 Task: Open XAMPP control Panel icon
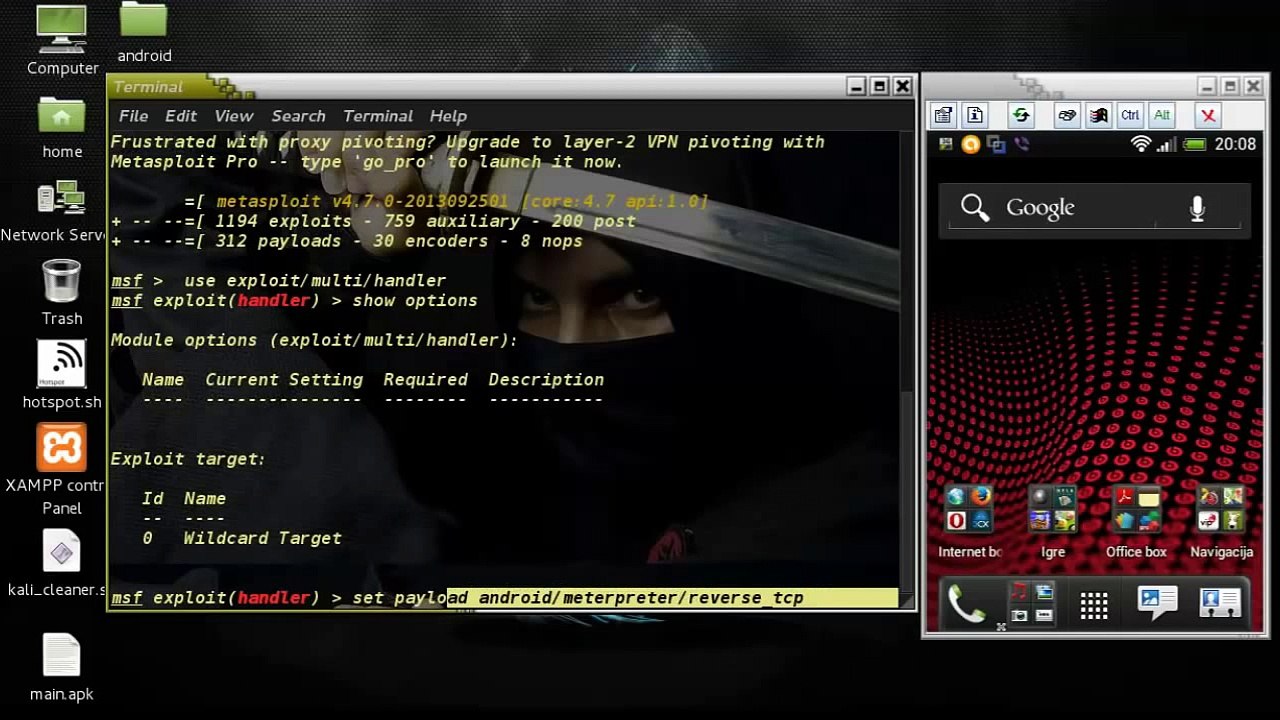[x=61, y=447]
